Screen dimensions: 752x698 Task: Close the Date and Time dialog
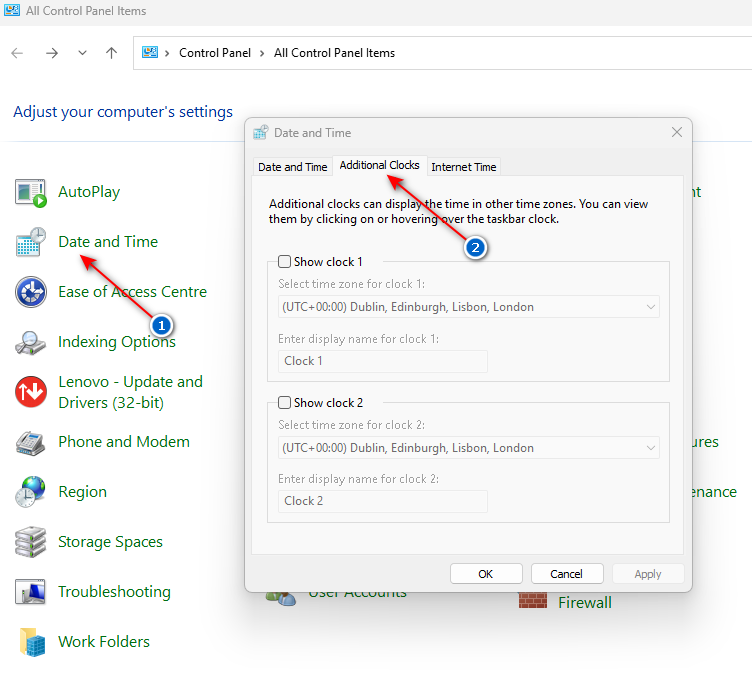pyautogui.click(x=677, y=132)
